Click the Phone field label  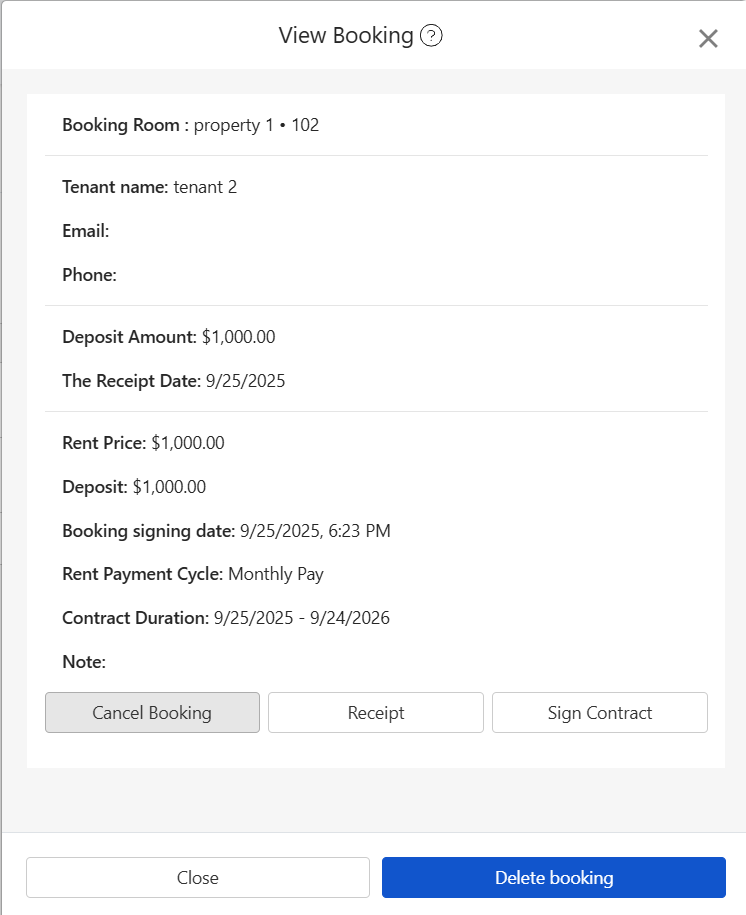click(90, 275)
